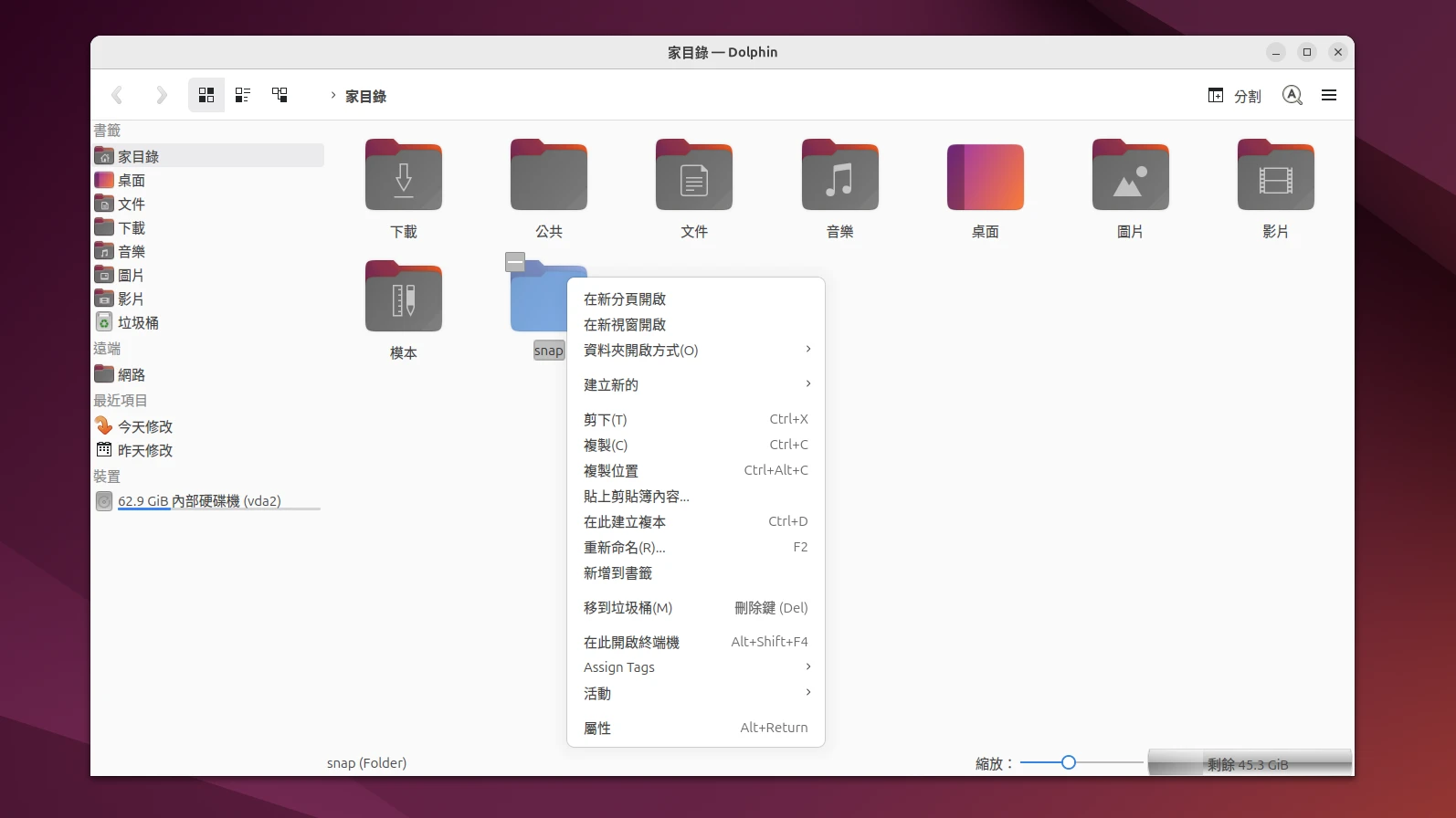The height and width of the screenshot is (818, 1456).
Task: Expand the Assign Tags submenu
Action: (695, 667)
